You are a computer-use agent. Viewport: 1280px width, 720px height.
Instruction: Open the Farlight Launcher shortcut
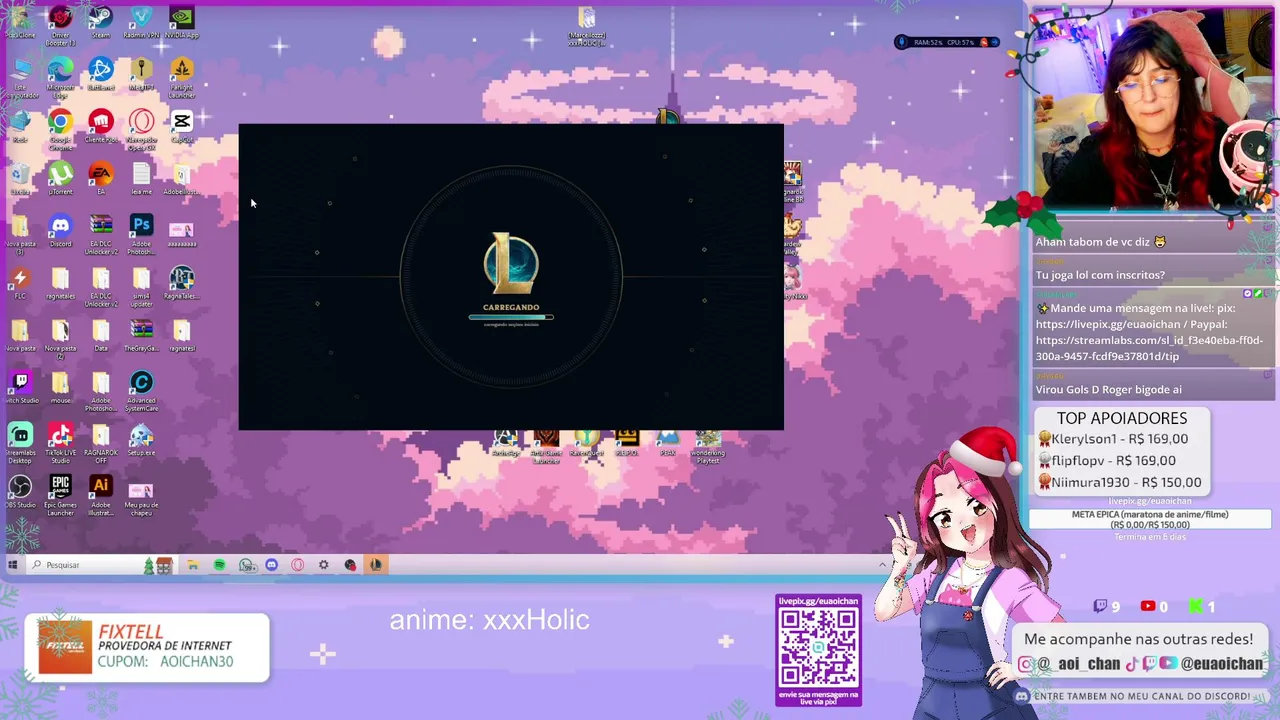click(181, 78)
